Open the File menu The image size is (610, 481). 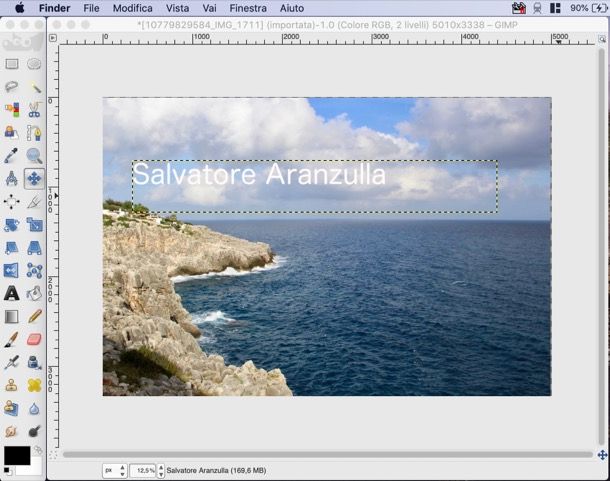[91, 8]
